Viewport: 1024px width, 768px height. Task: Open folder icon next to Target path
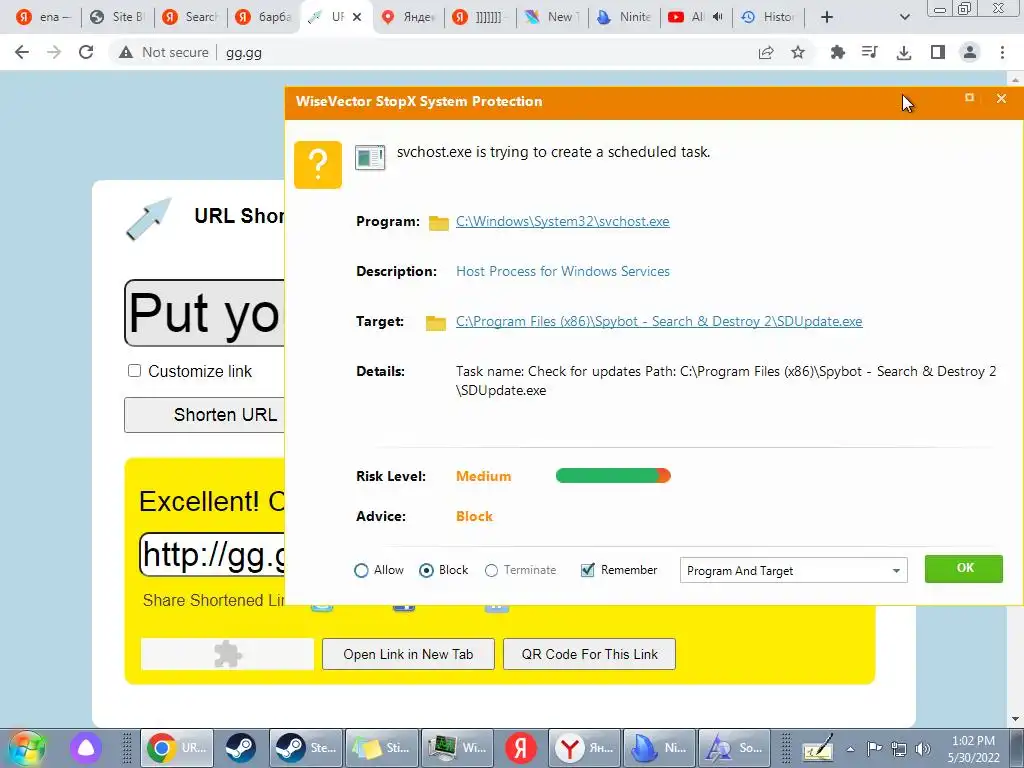(436, 323)
